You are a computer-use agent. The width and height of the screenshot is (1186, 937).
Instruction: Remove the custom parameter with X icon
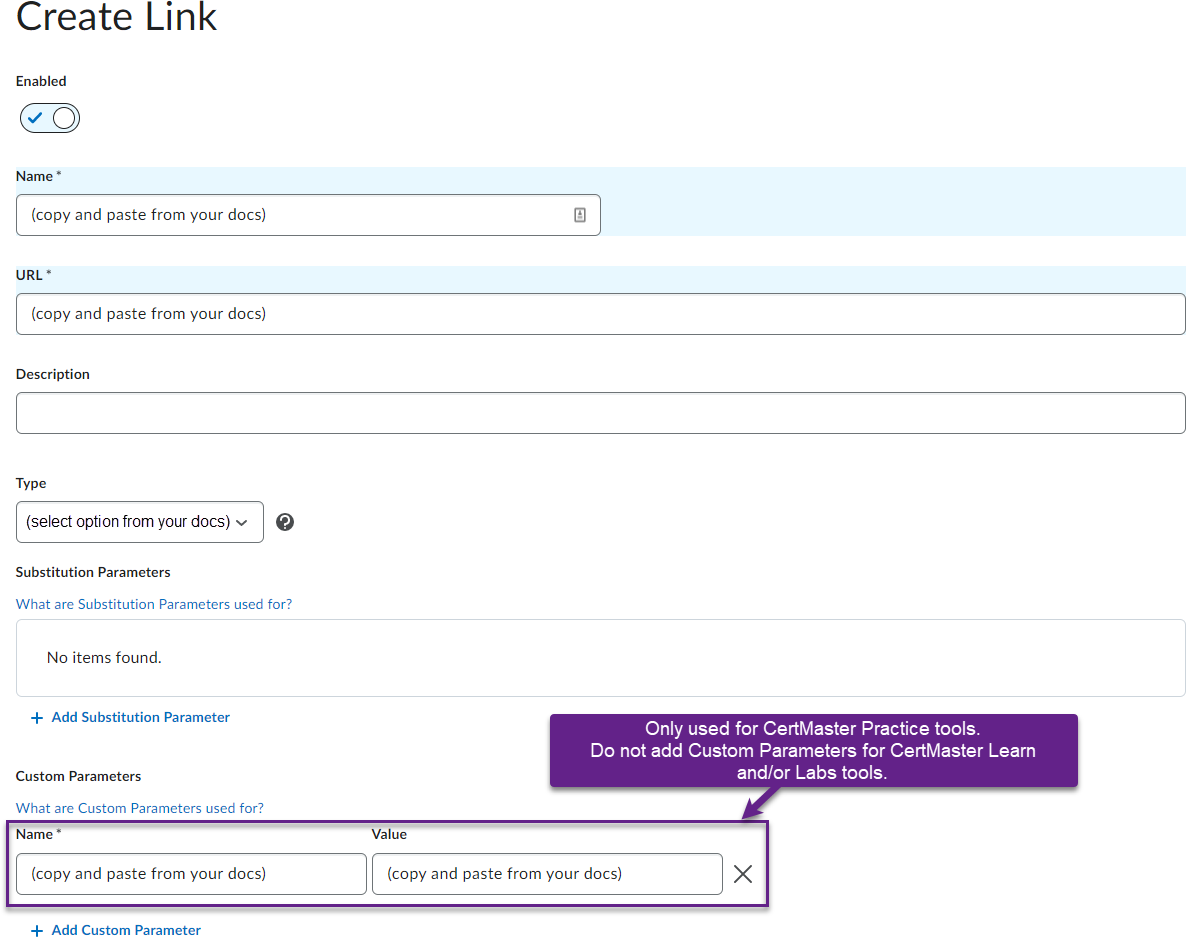743,874
